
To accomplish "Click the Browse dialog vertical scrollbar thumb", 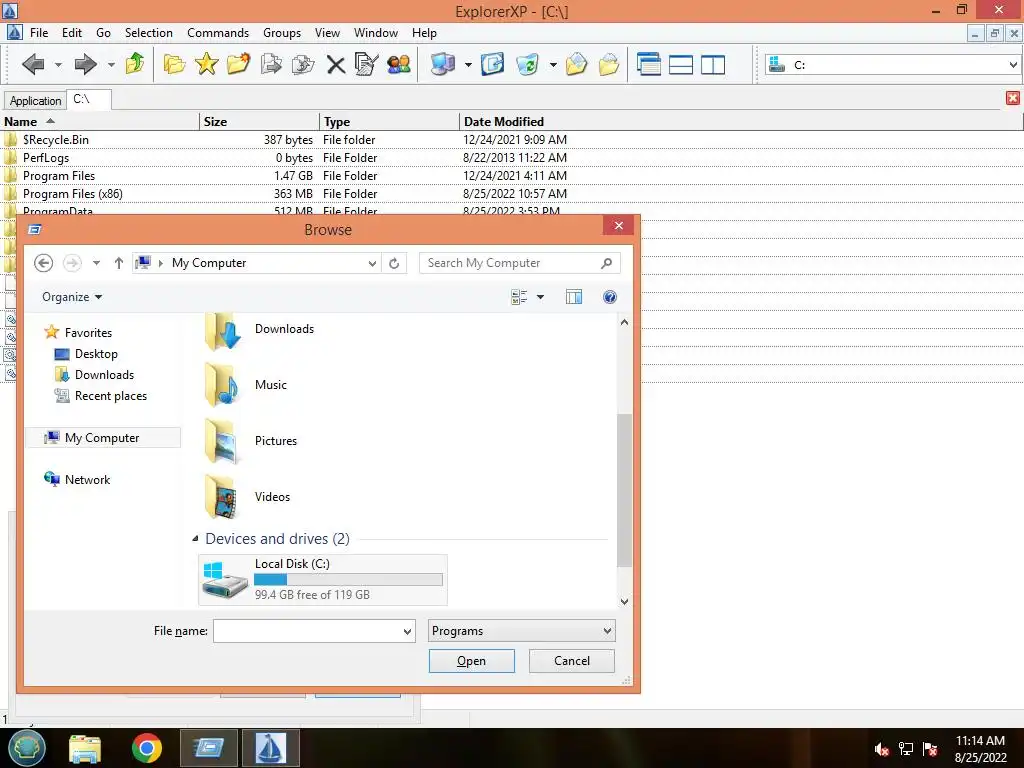I will (624, 490).
